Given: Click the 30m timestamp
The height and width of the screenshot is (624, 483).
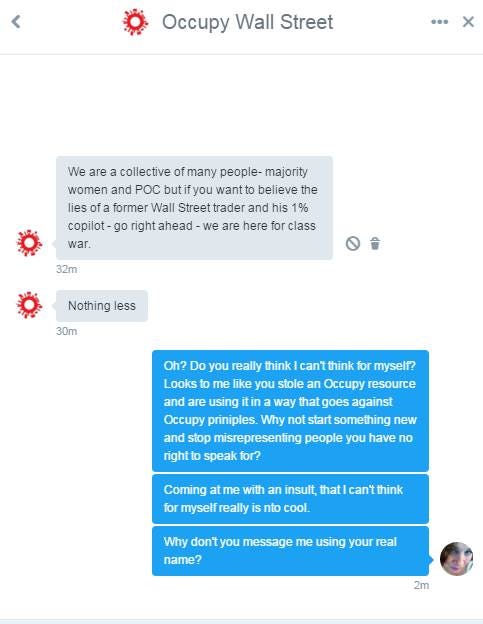Looking at the screenshot, I should coord(66,332).
